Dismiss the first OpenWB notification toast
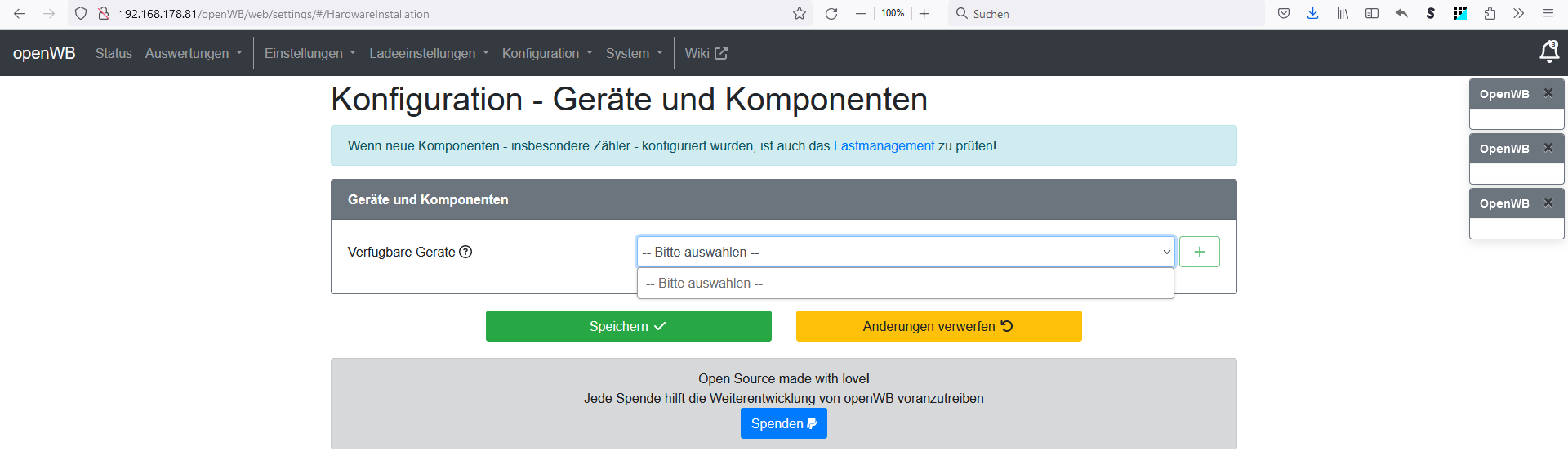Screen dimensions: 1568x465 tap(1548, 93)
